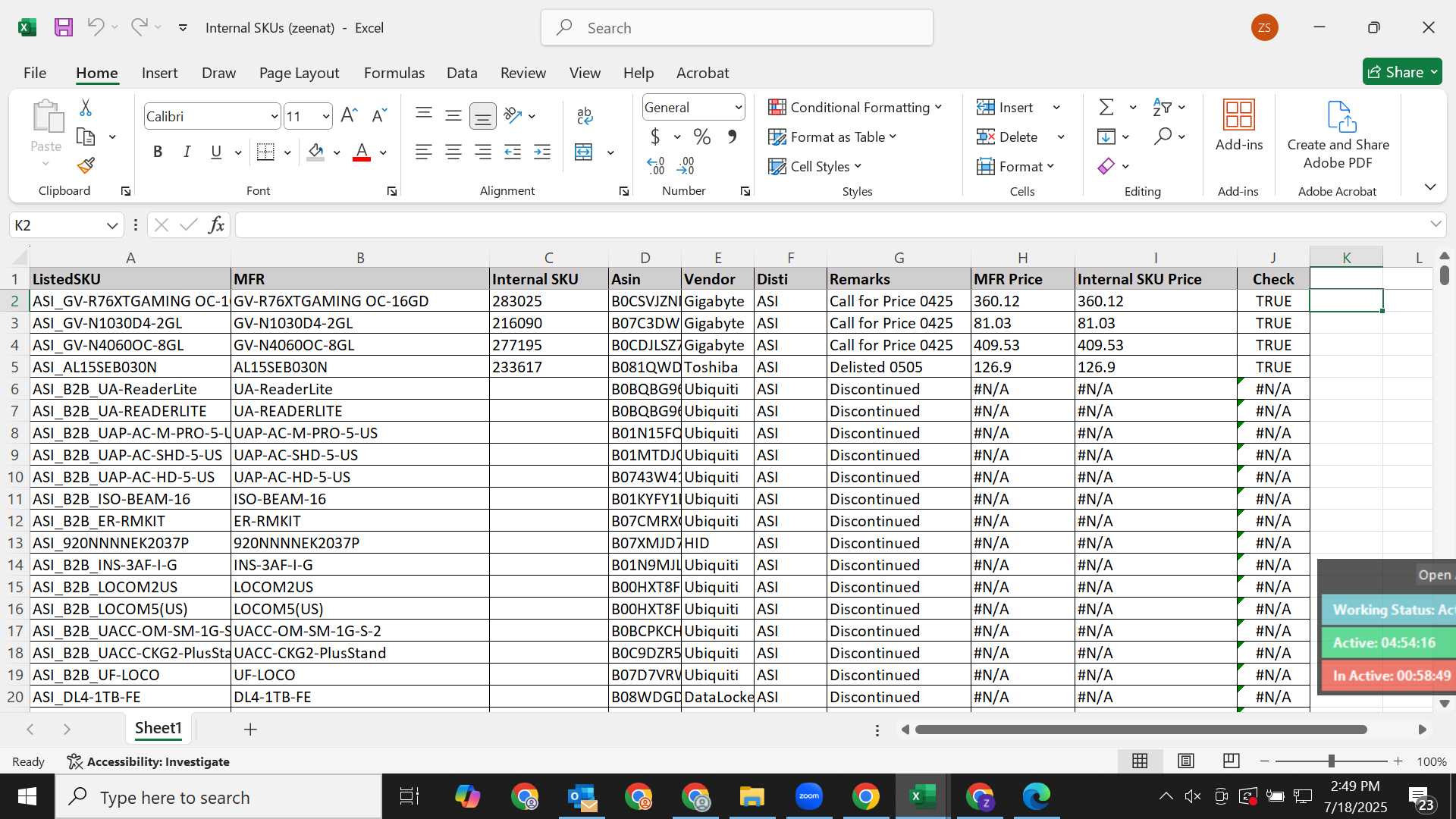Image resolution: width=1456 pixels, height=819 pixels.
Task: Decrease indent in Alignment group
Action: (x=513, y=152)
